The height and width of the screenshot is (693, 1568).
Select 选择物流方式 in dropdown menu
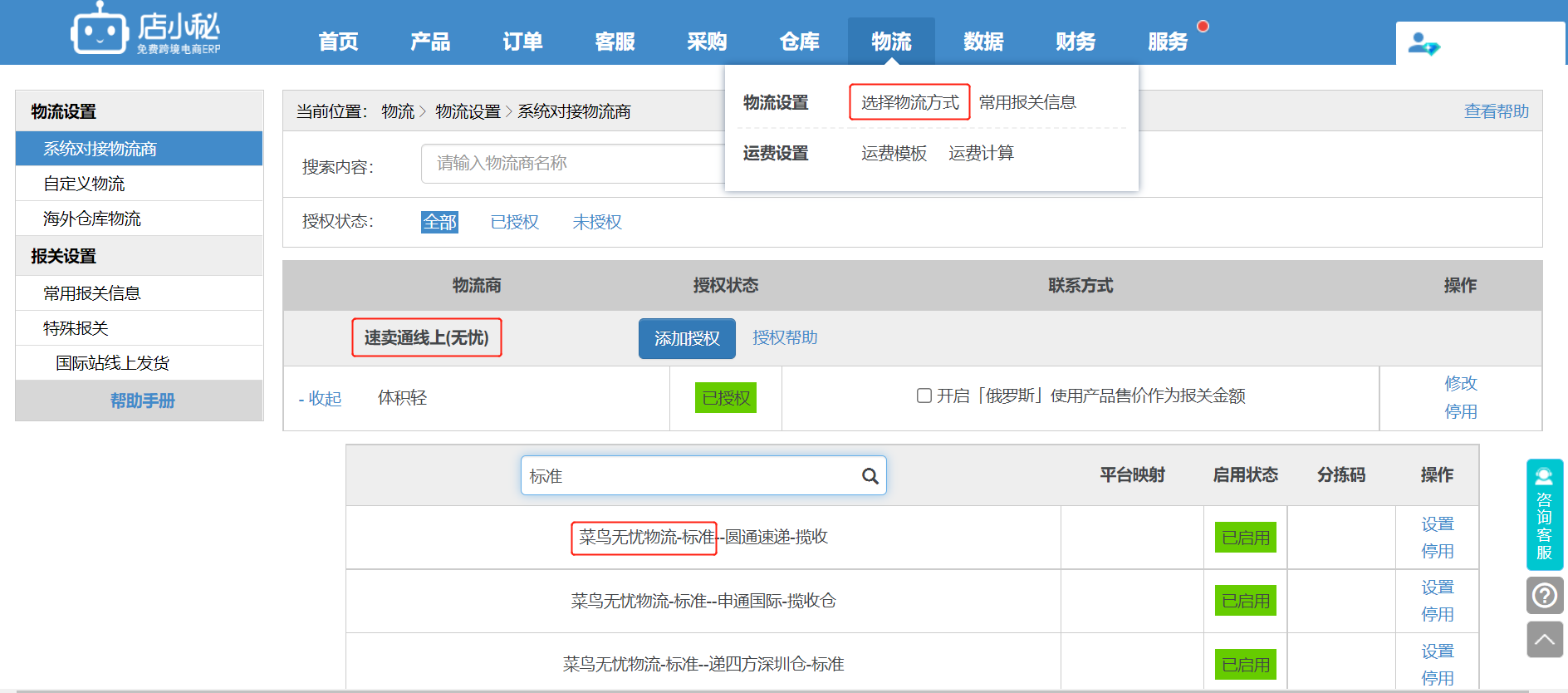[909, 102]
